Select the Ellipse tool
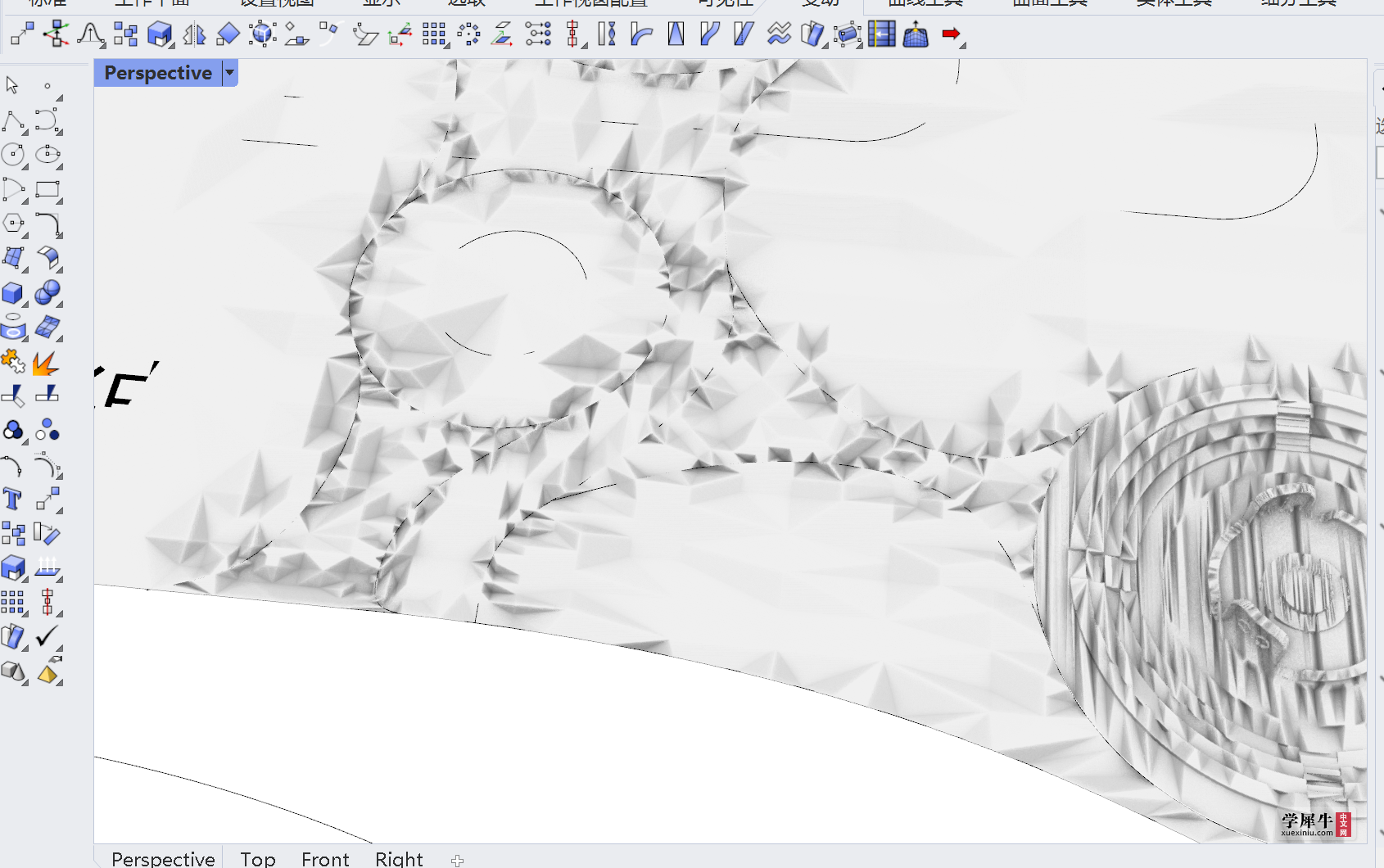 click(47, 155)
